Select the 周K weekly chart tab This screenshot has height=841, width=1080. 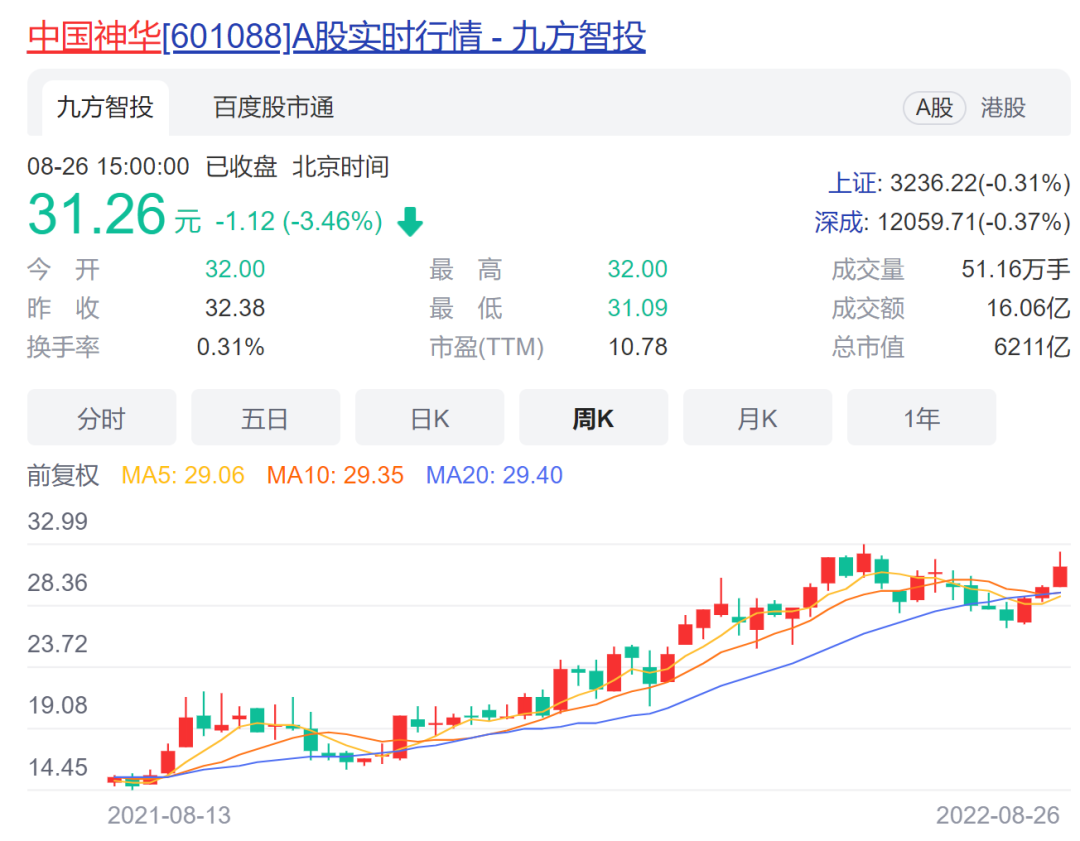pos(594,417)
